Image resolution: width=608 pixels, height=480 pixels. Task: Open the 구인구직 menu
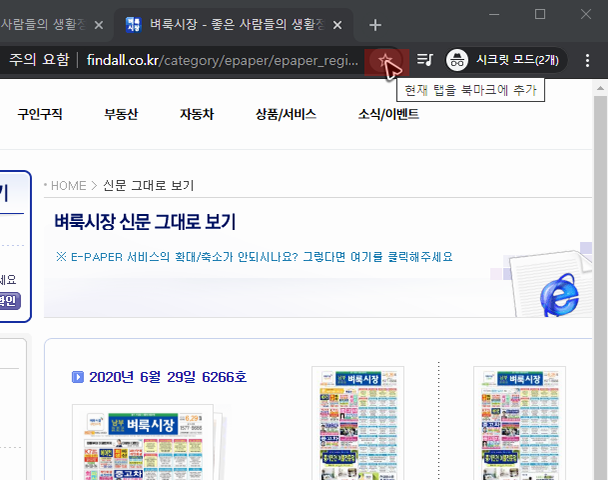[40, 114]
